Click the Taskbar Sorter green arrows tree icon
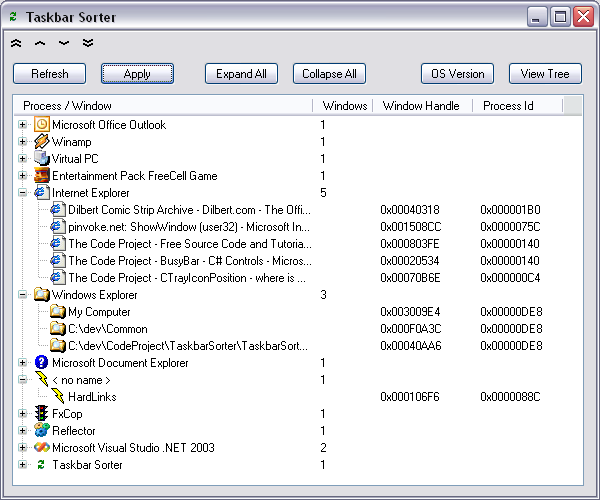Viewport: 600px width, 500px height. pos(41,464)
